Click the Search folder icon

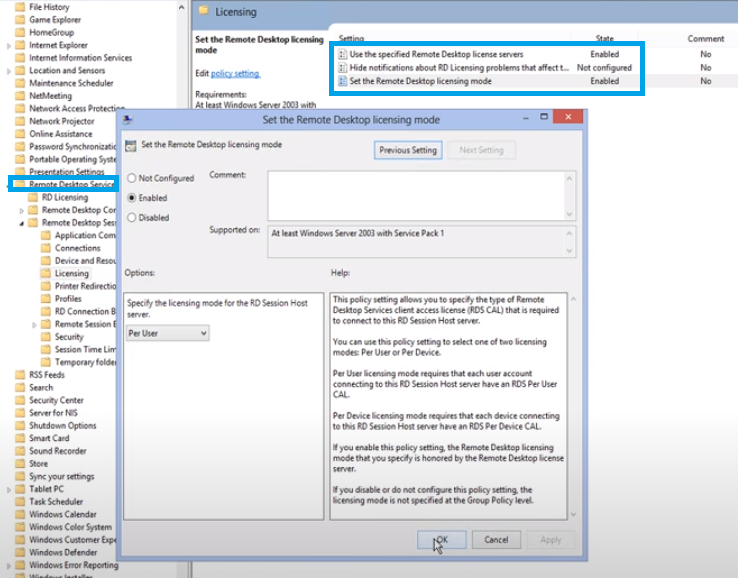pyautogui.click(x=20, y=388)
